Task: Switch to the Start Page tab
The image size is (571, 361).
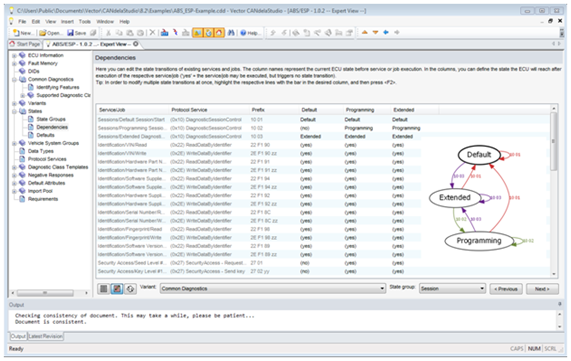Action: [x=25, y=44]
